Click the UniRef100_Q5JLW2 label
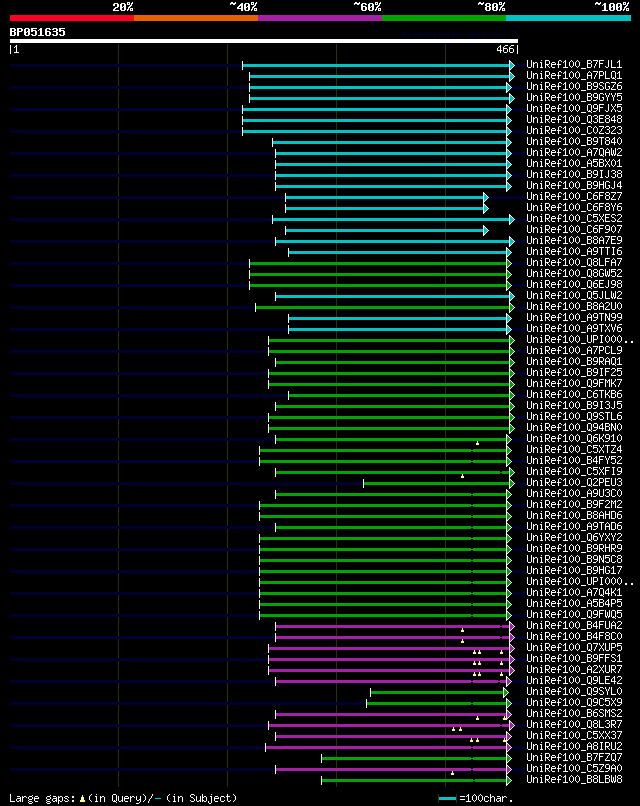Viewport: 640px width, 806px height. click(574, 296)
